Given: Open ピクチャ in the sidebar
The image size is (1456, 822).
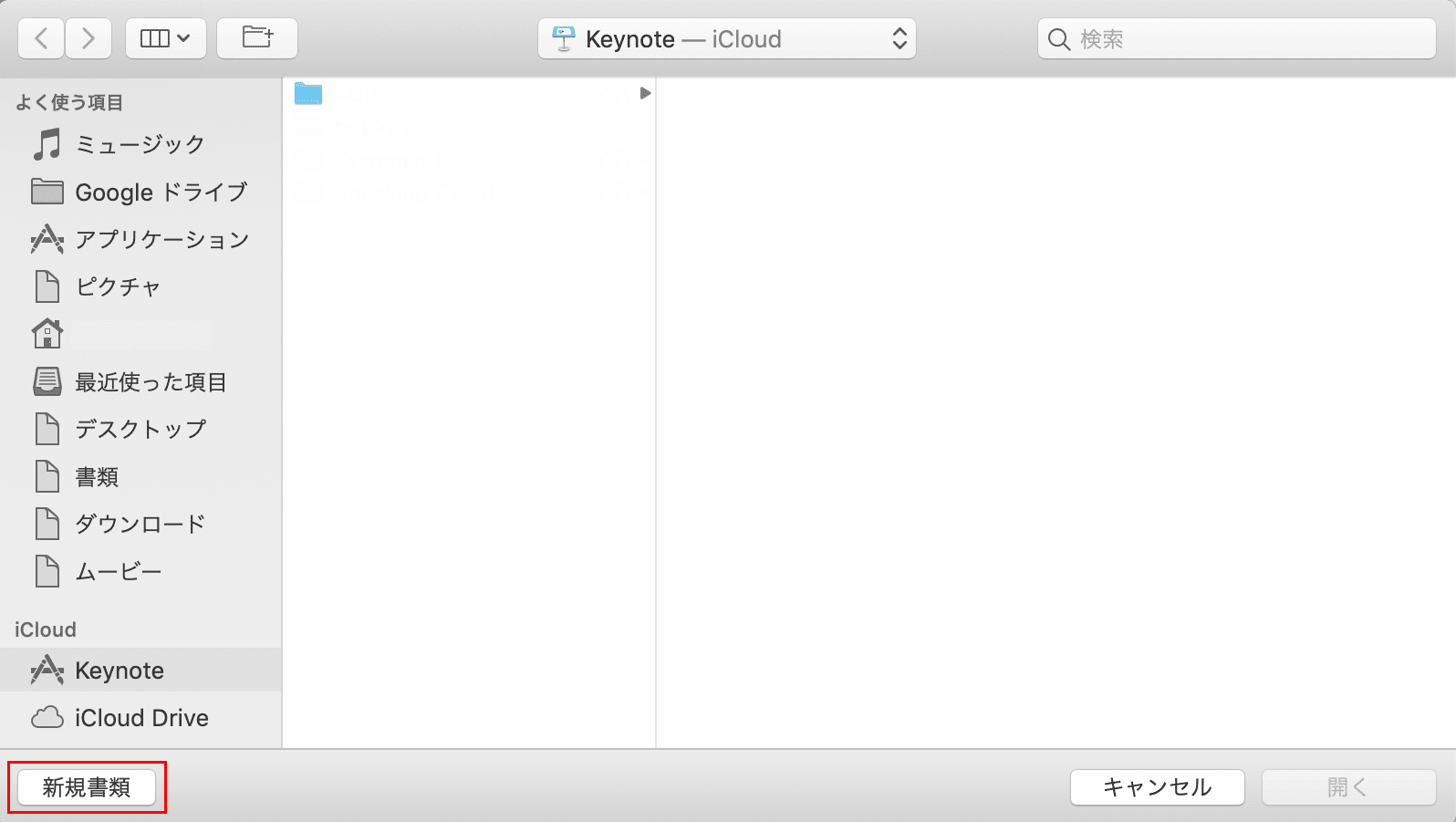Looking at the screenshot, I should pos(140,286).
